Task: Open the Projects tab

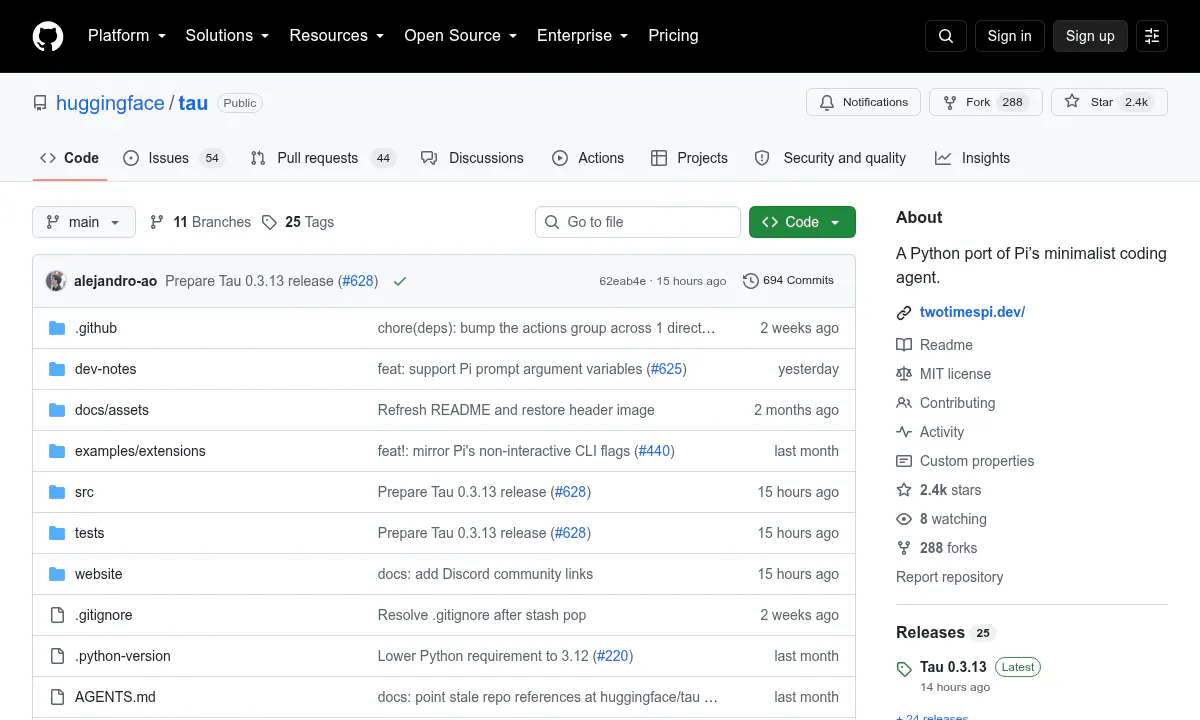Action: (689, 158)
